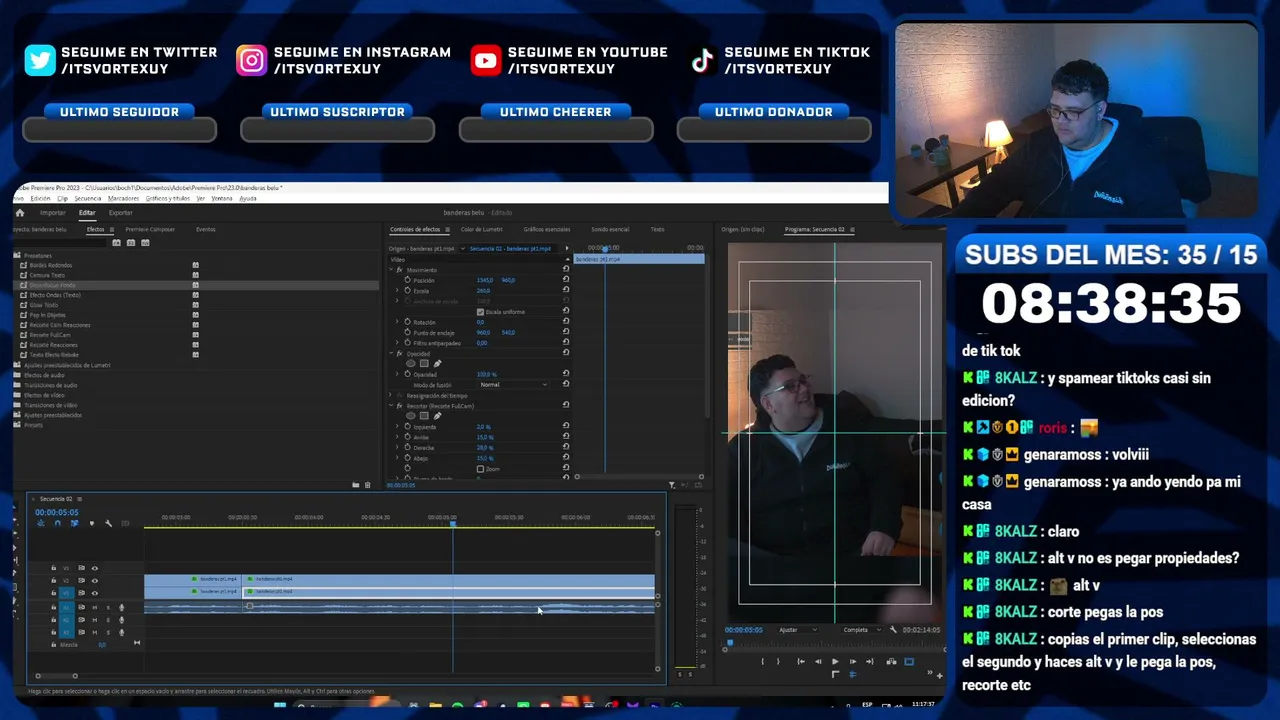Play the sequence in Program monitor
Image resolution: width=1280 pixels, height=720 pixels.
pos(835,661)
